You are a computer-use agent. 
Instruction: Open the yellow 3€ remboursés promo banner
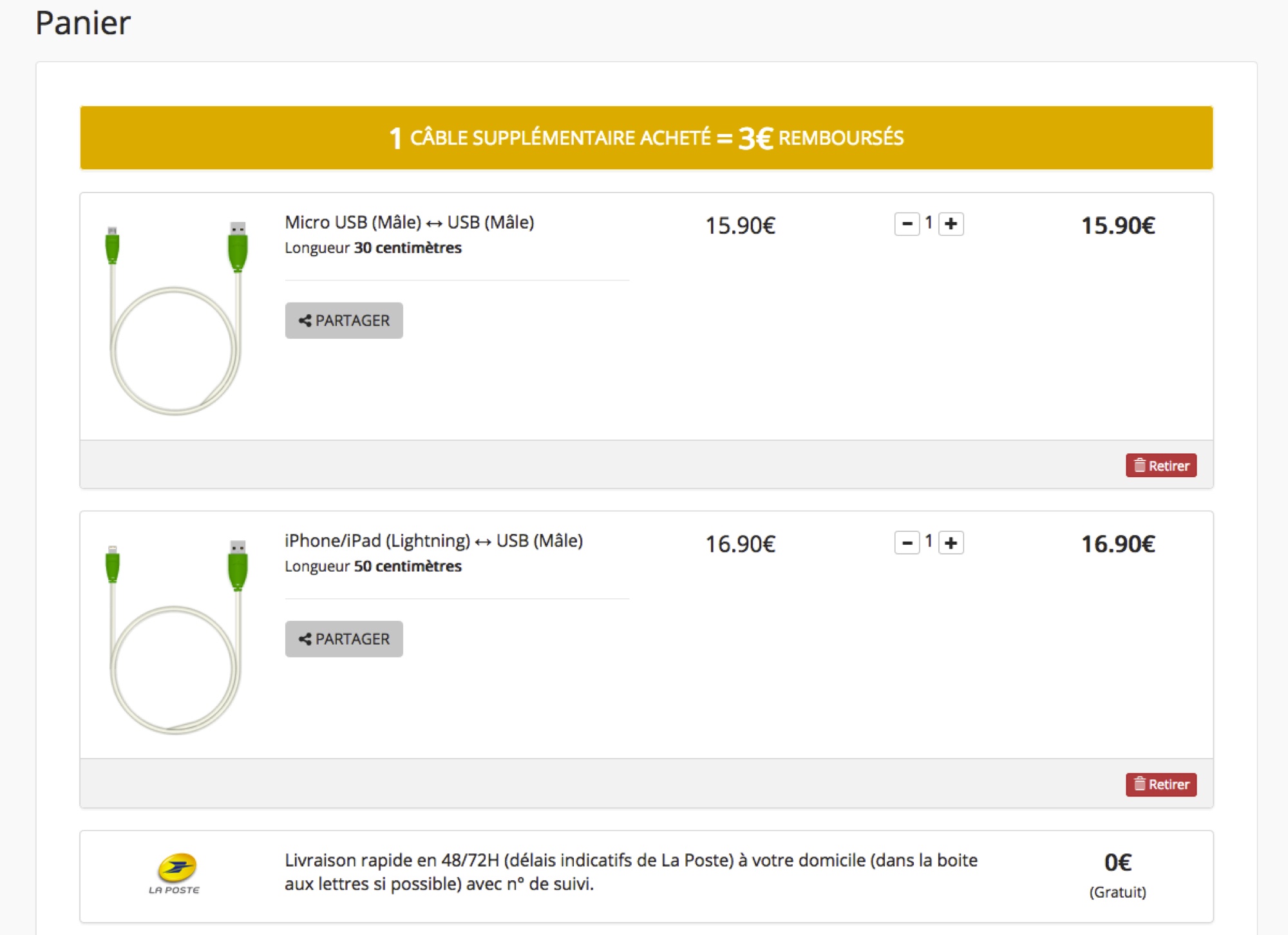(x=646, y=138)
